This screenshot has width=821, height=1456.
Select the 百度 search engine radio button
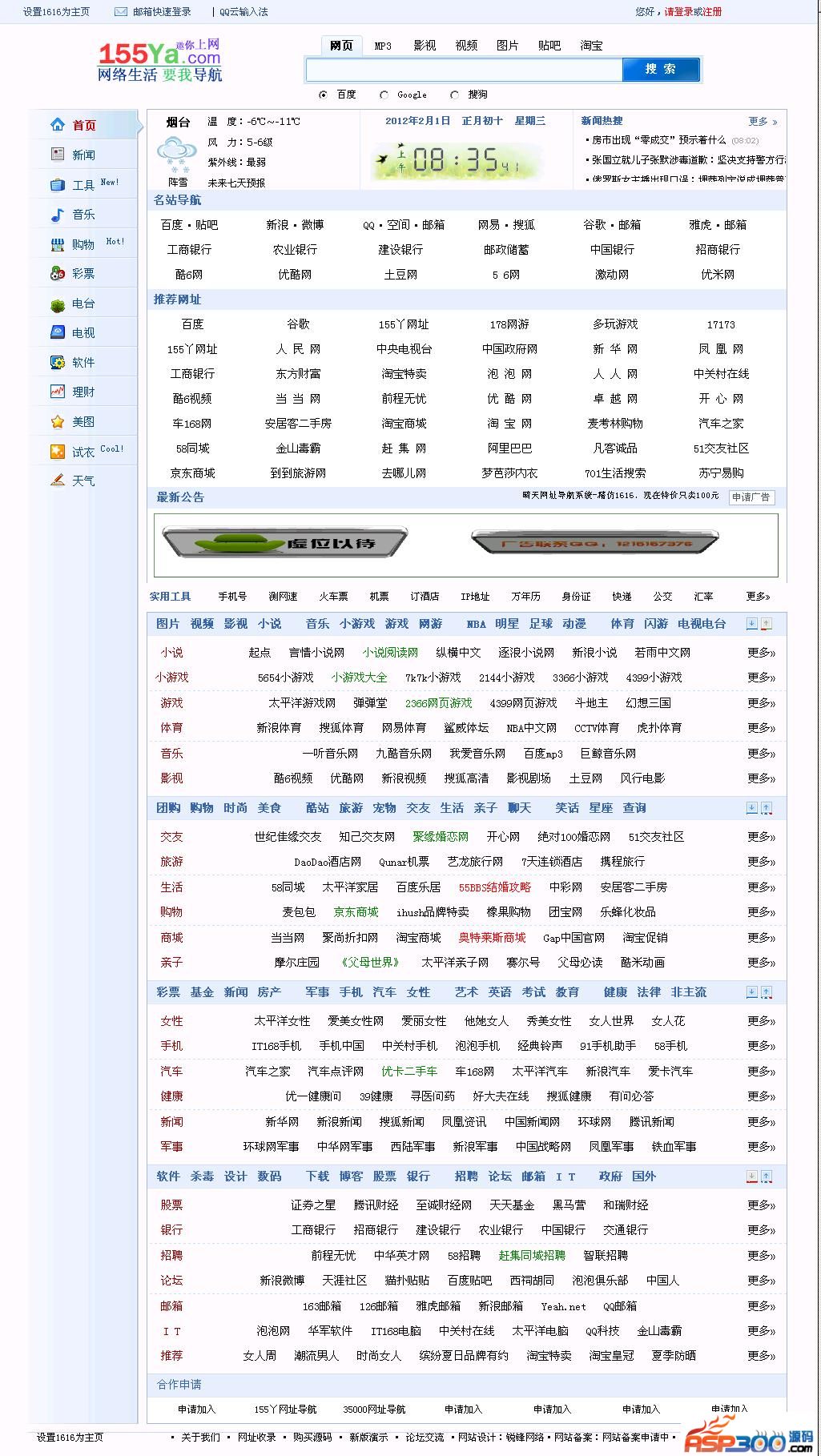(324, 95)
